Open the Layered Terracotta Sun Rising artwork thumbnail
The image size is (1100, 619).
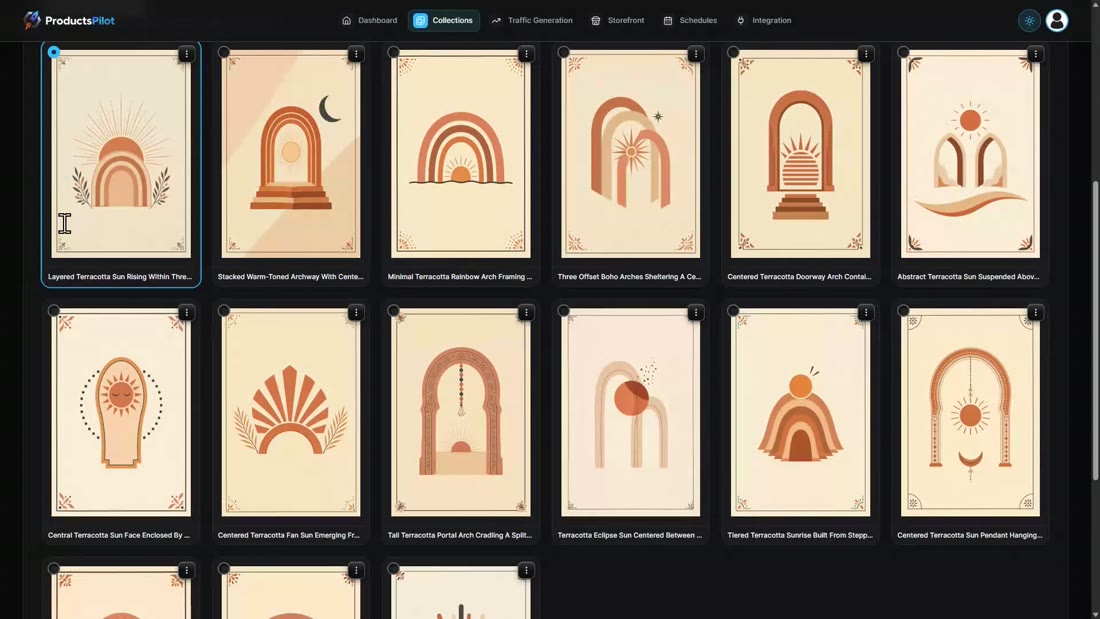(121, 154)
